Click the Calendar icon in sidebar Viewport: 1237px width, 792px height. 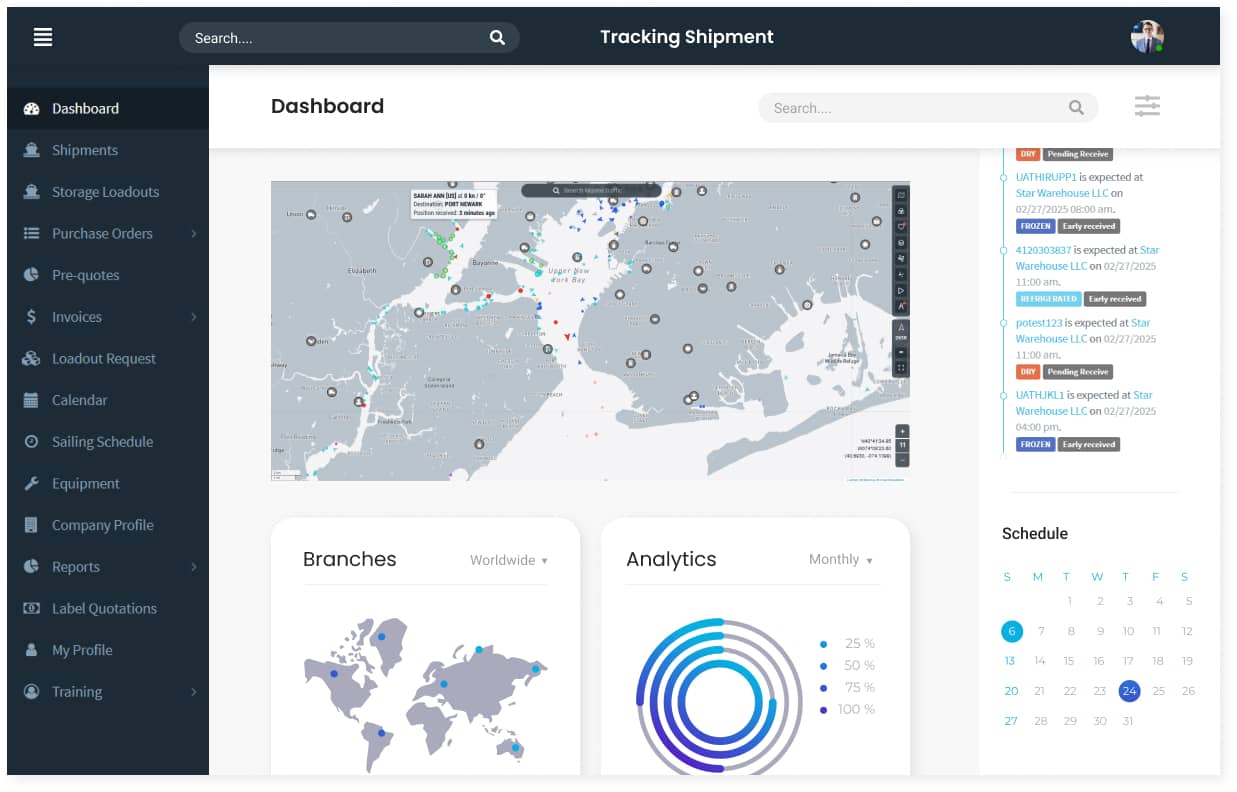(31, 400)
